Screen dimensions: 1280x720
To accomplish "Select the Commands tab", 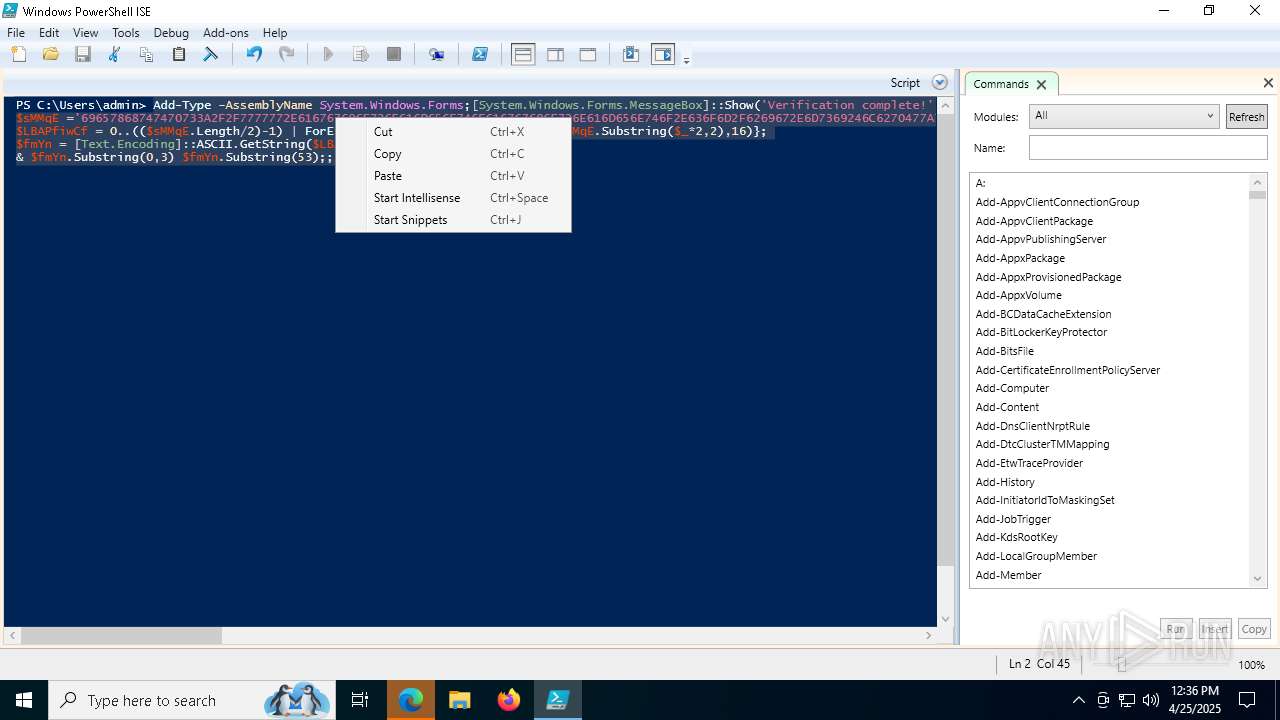I will (x=1001, y=84).
